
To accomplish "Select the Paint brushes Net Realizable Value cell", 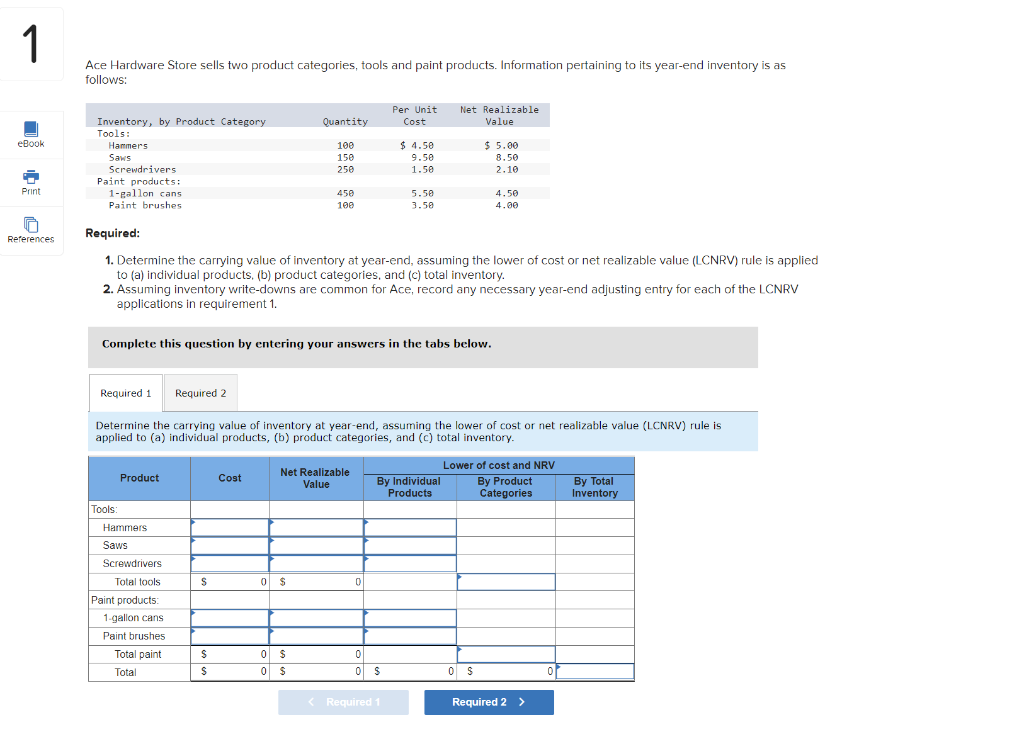I will pos(316,636).
